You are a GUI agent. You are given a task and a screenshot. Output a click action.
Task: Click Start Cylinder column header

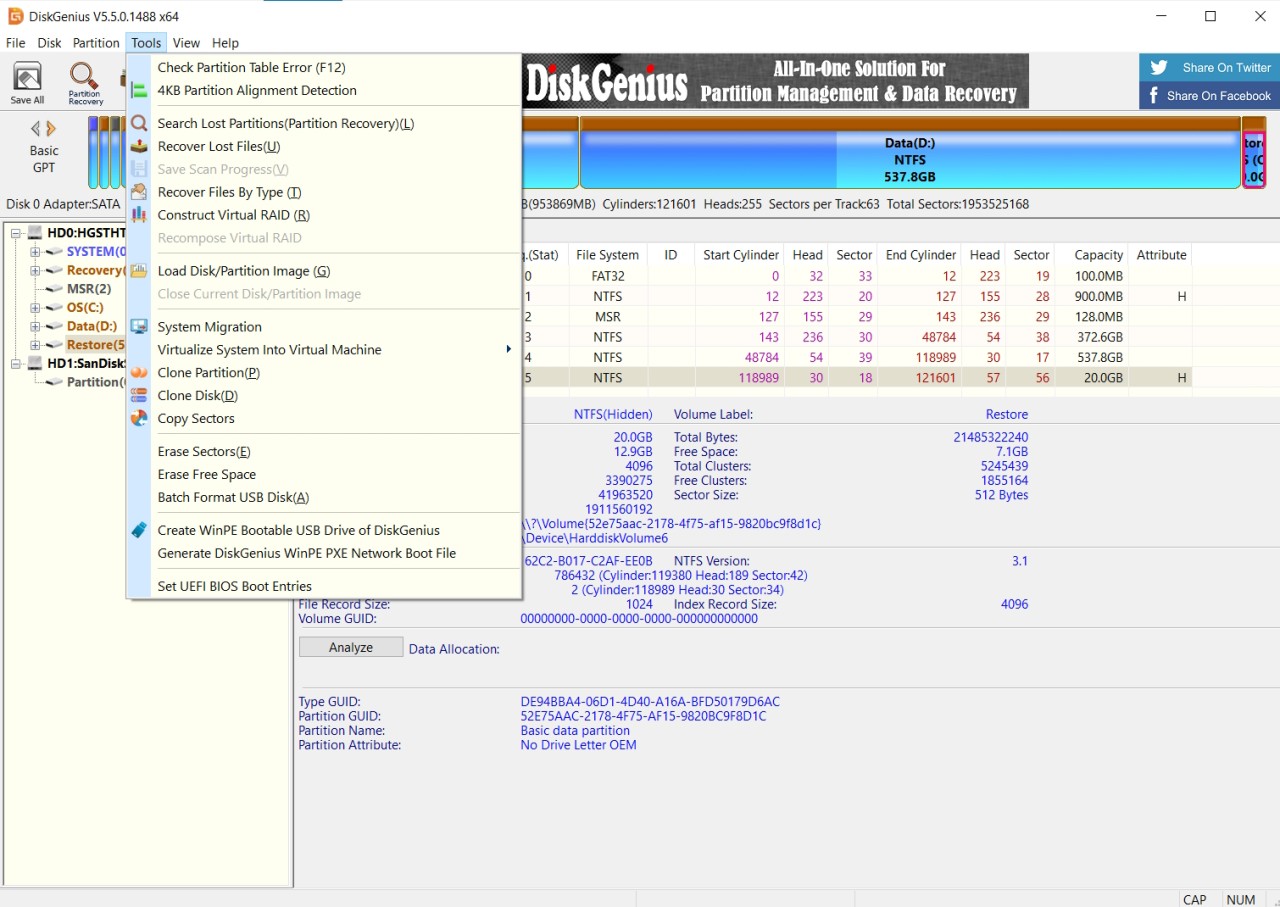[741, 255]
